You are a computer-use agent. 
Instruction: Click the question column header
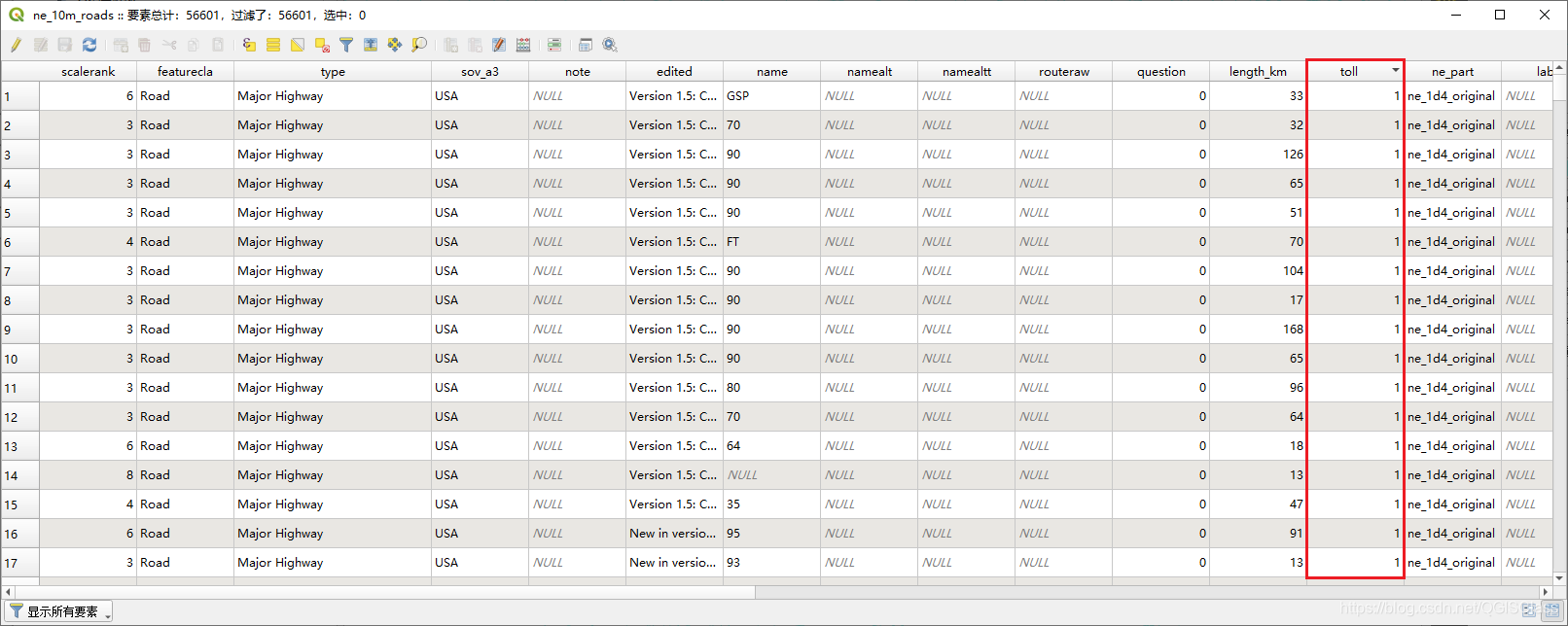click(1161, 71)
